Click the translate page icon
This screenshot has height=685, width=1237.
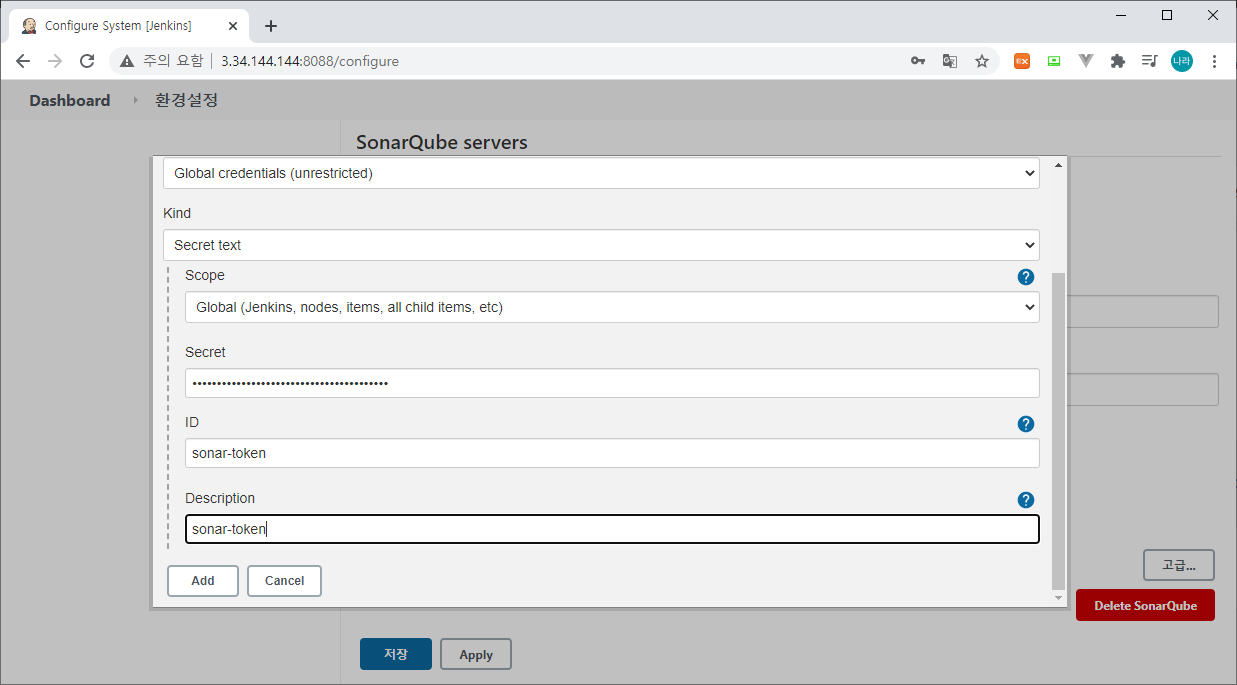[950, 61]
